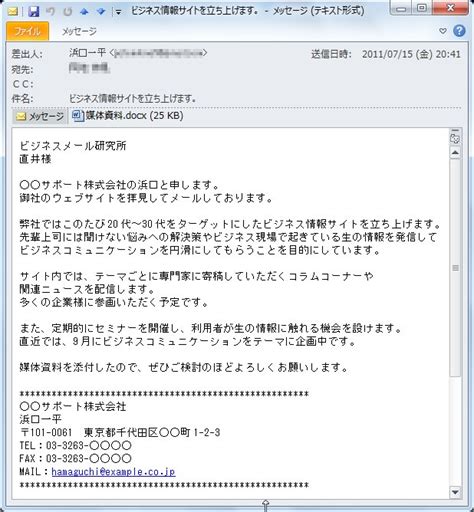Screen dimensions: 474x512
Task: Click the icon atop the message scrollbar
Action: coord(455,138)
